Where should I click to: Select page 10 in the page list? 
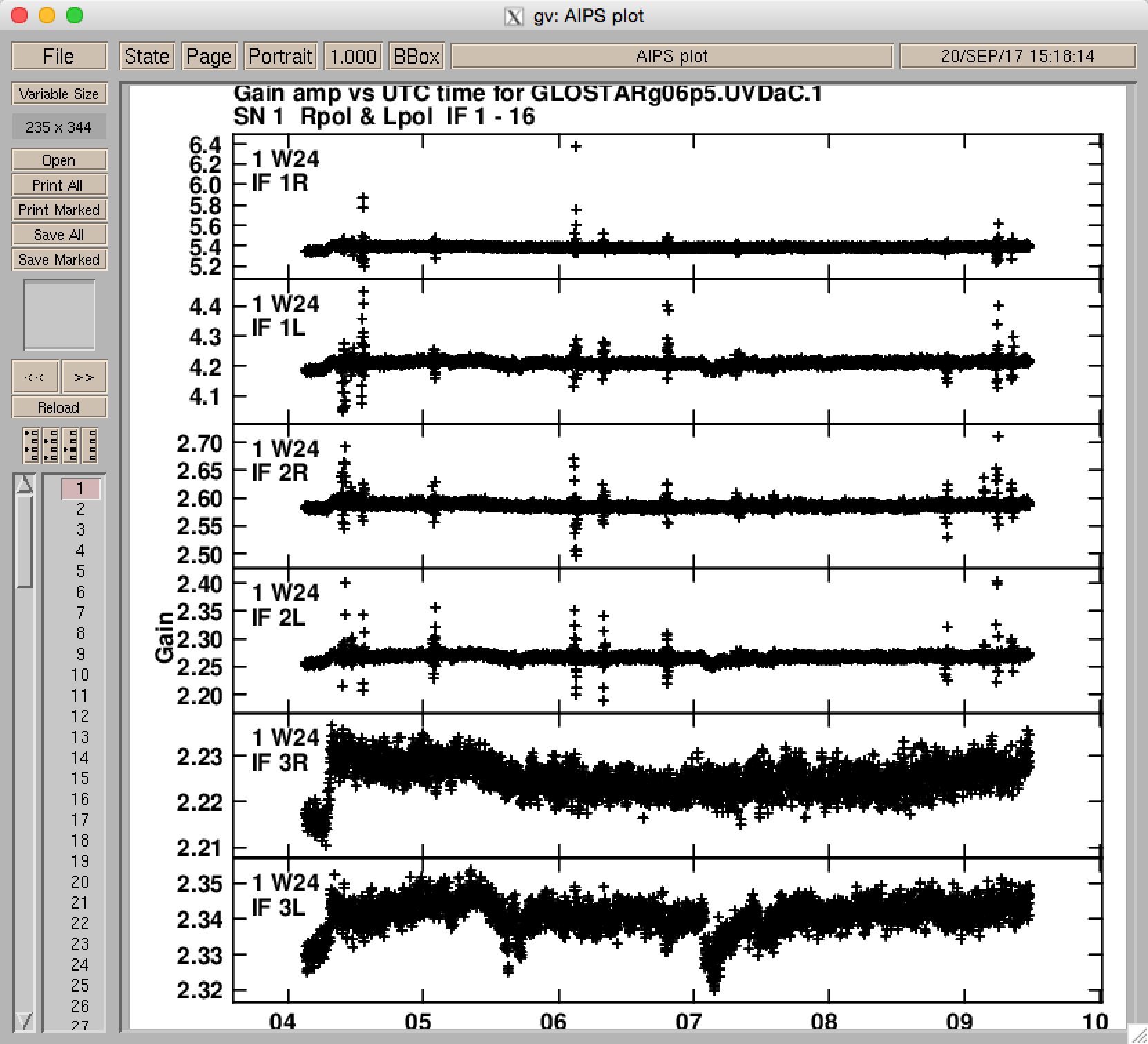click(x=81, y=675)
